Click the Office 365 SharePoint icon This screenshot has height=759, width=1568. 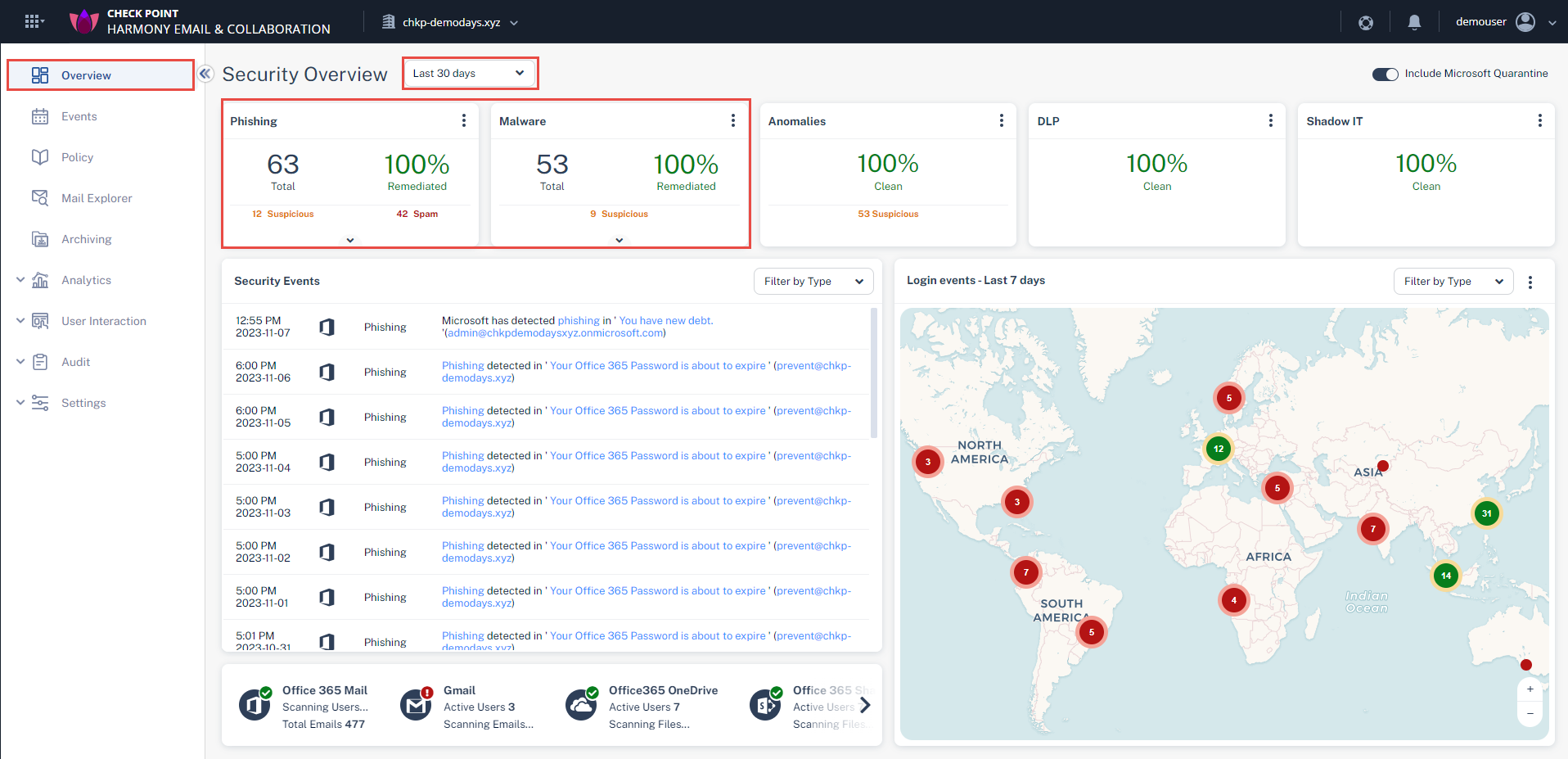765,704
